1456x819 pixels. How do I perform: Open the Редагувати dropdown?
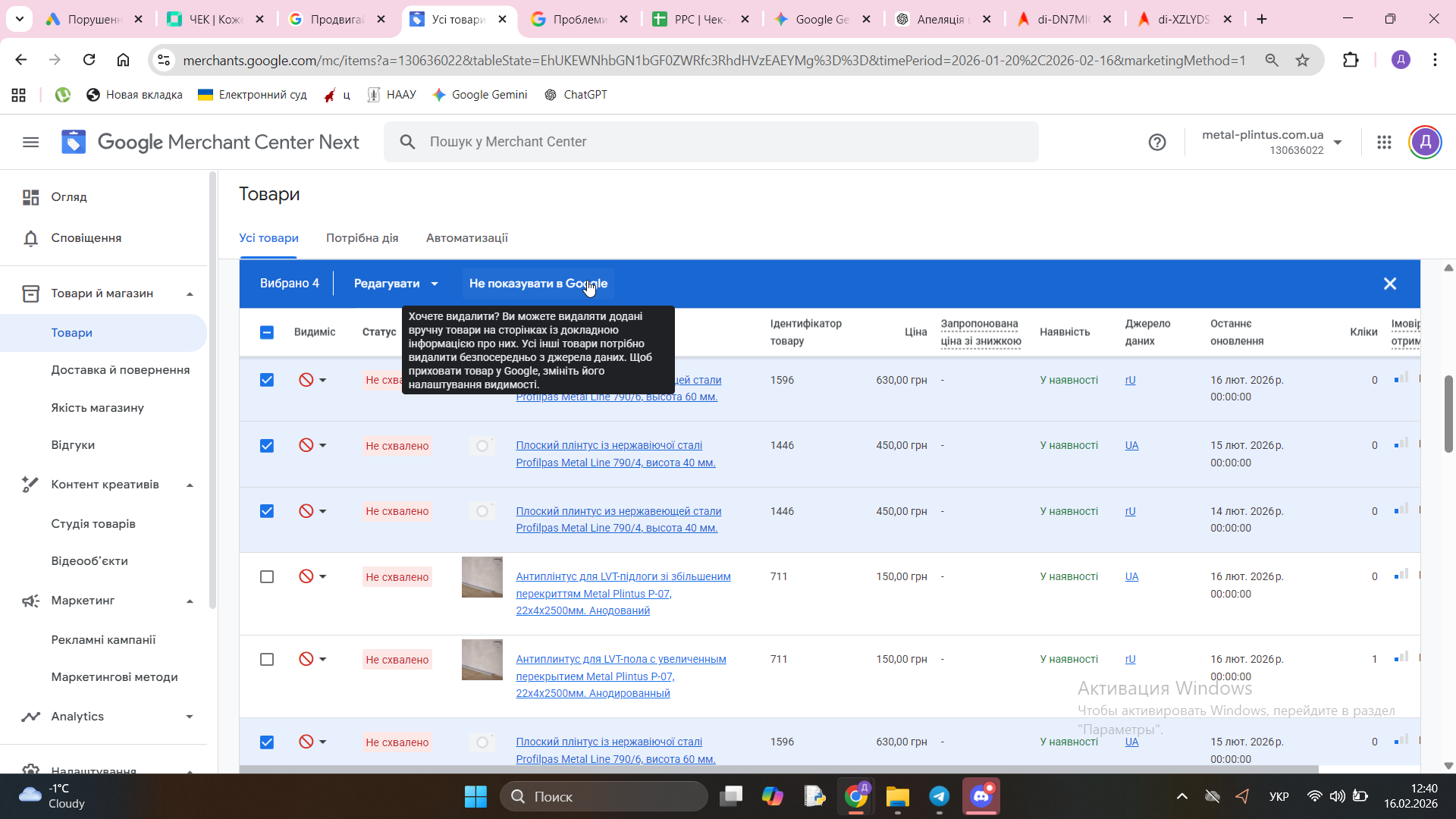396,284
